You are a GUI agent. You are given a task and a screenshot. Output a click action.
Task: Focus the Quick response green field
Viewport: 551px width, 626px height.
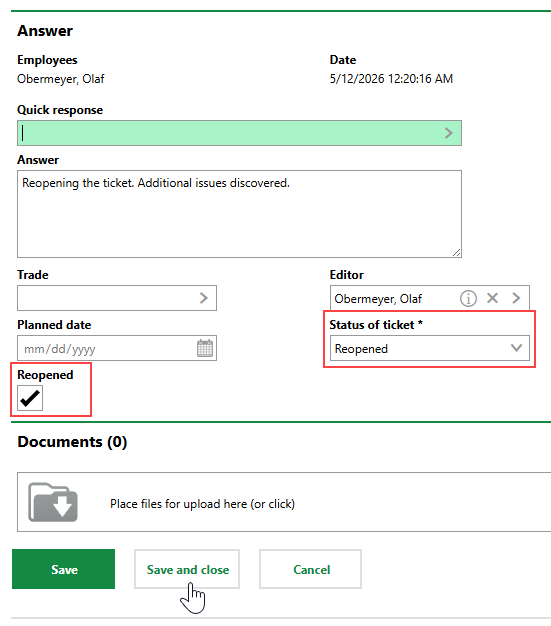[239, 133]
